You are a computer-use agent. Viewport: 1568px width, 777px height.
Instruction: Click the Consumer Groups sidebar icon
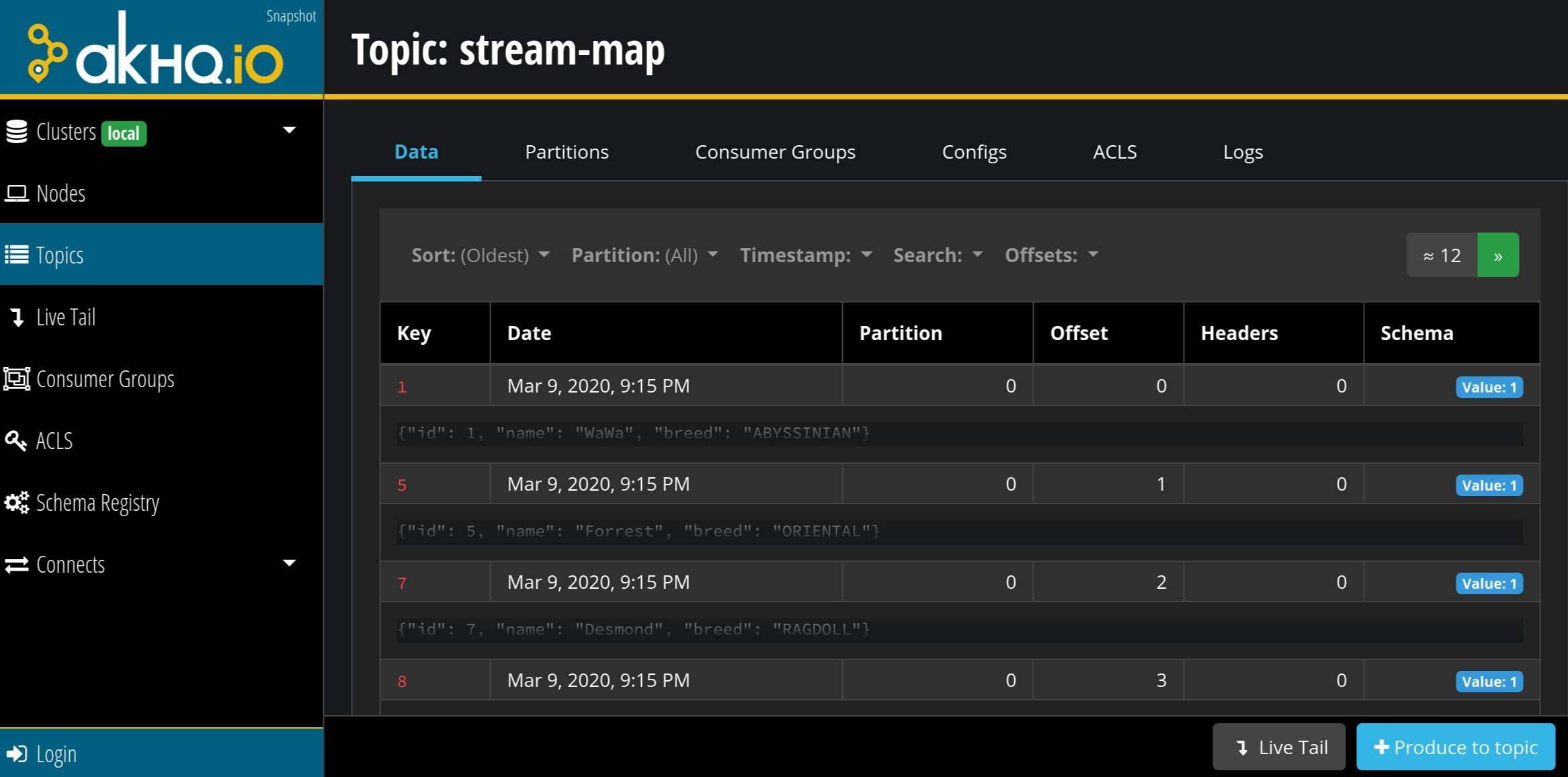pyautogui.click(x=17, y=379)
